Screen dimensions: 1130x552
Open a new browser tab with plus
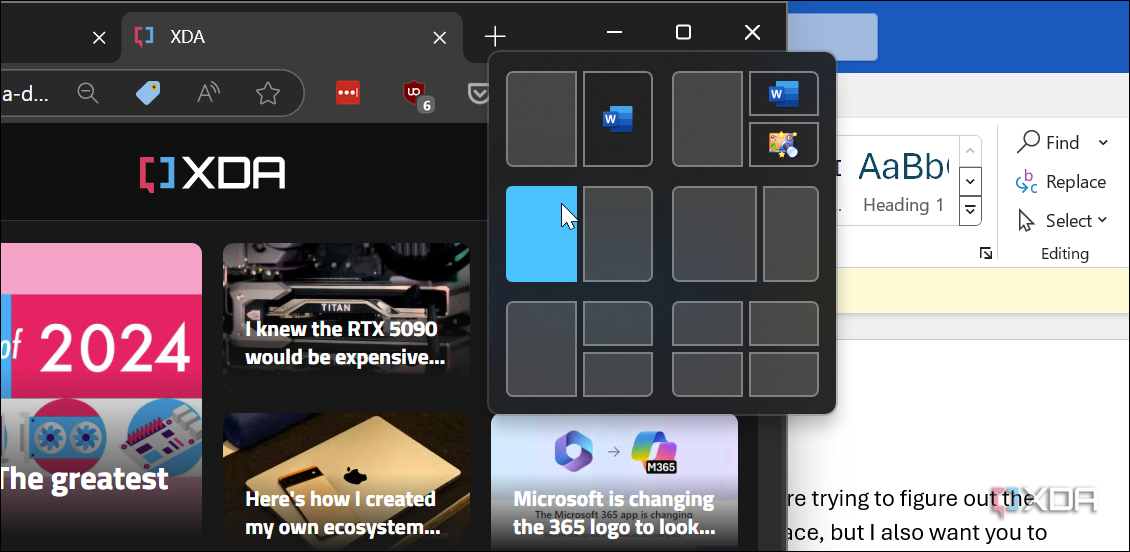pyautogui.click(x=495, y=36)
